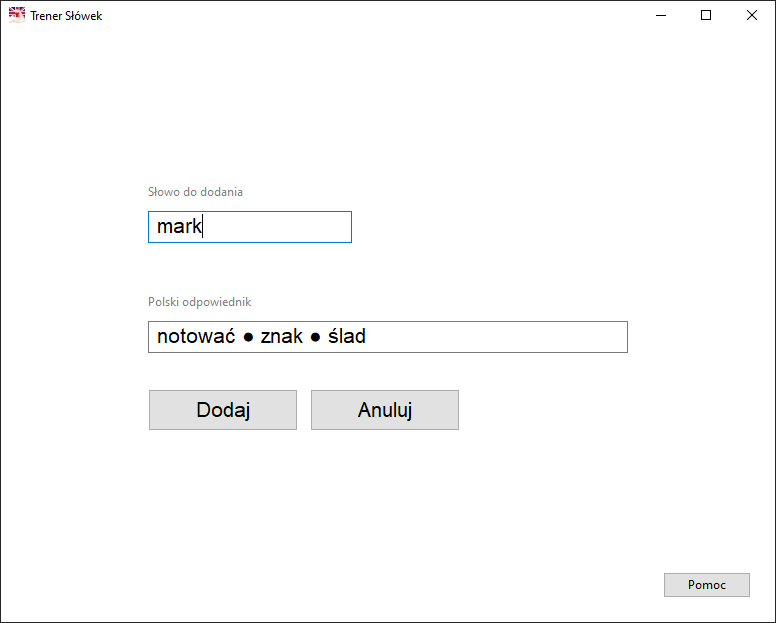Maximize the Trener Słówek window
This screenshot has height=623, width=776.
pos(706,15)
